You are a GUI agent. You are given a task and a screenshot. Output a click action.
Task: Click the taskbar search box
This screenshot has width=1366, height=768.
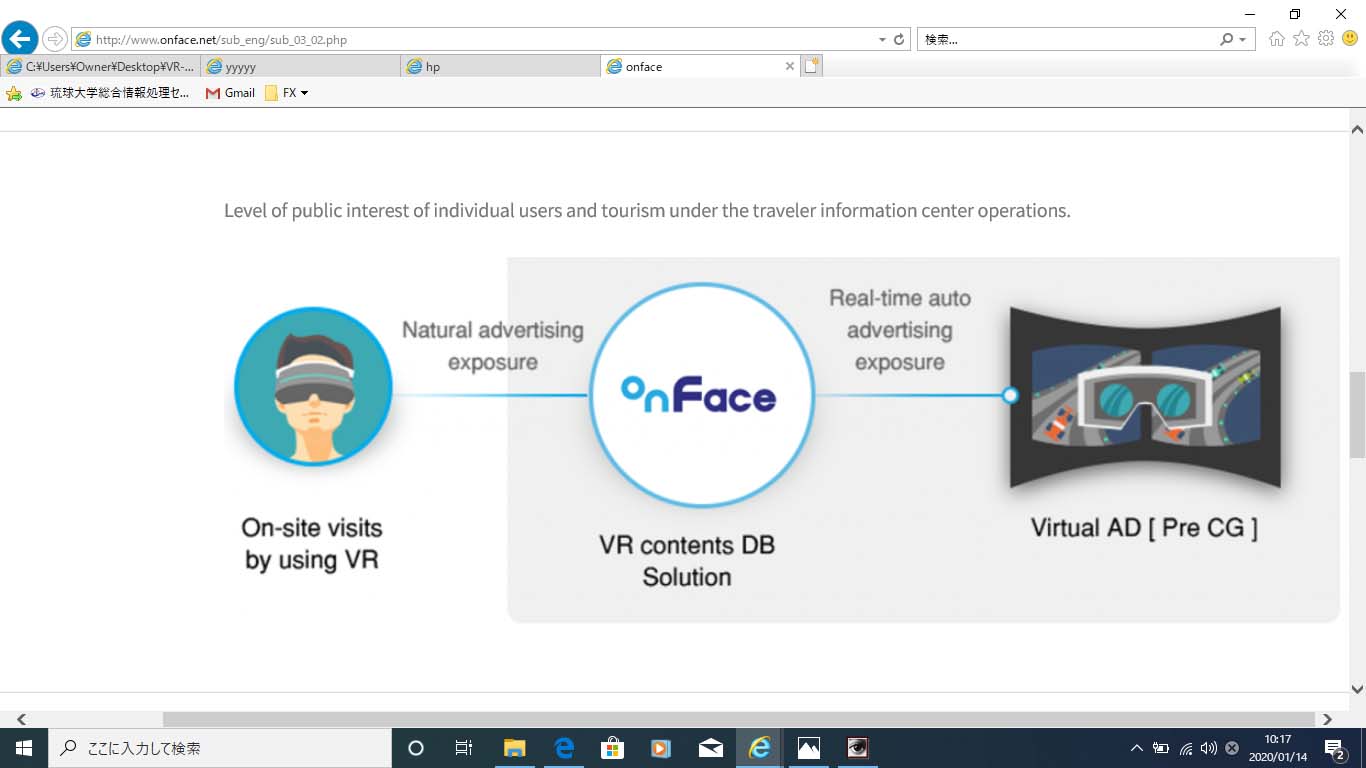pyautogui.click(x=220, y=748)
